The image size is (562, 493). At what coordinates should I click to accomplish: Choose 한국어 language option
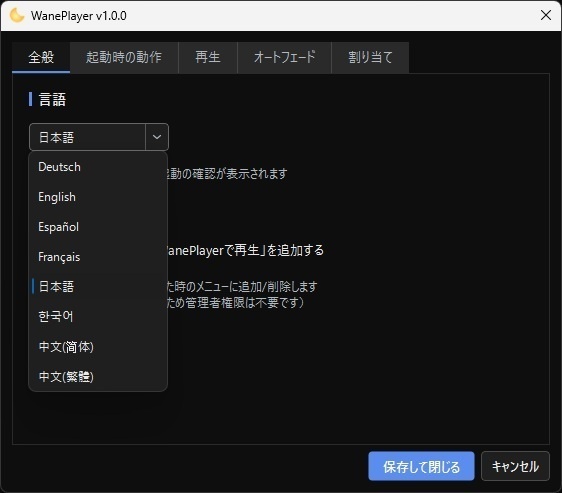[98, 317]
